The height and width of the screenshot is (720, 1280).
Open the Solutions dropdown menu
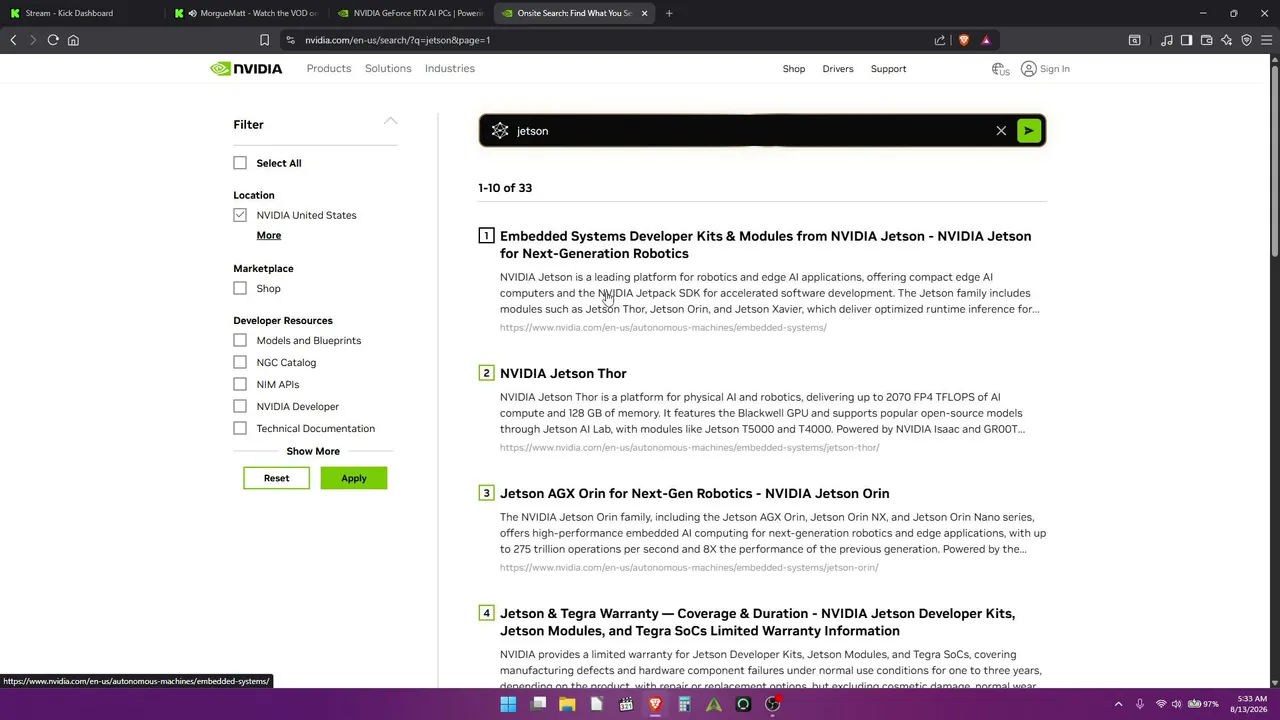pyautogui.click(x=388, y=69)
